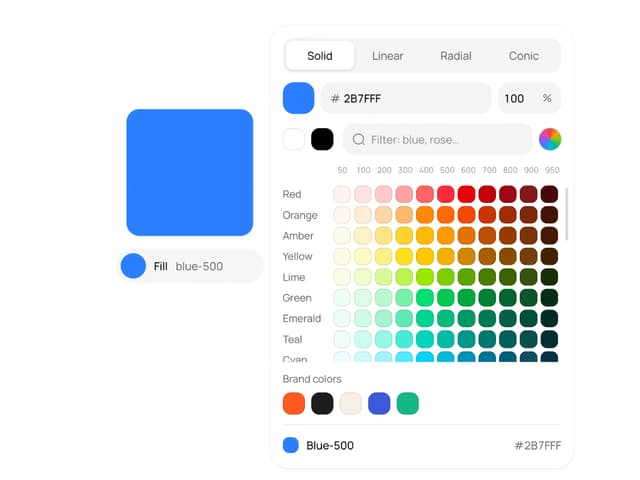Screen dimensions: 640x480
Task: Choose the green brand color
Action: [407, 403]
